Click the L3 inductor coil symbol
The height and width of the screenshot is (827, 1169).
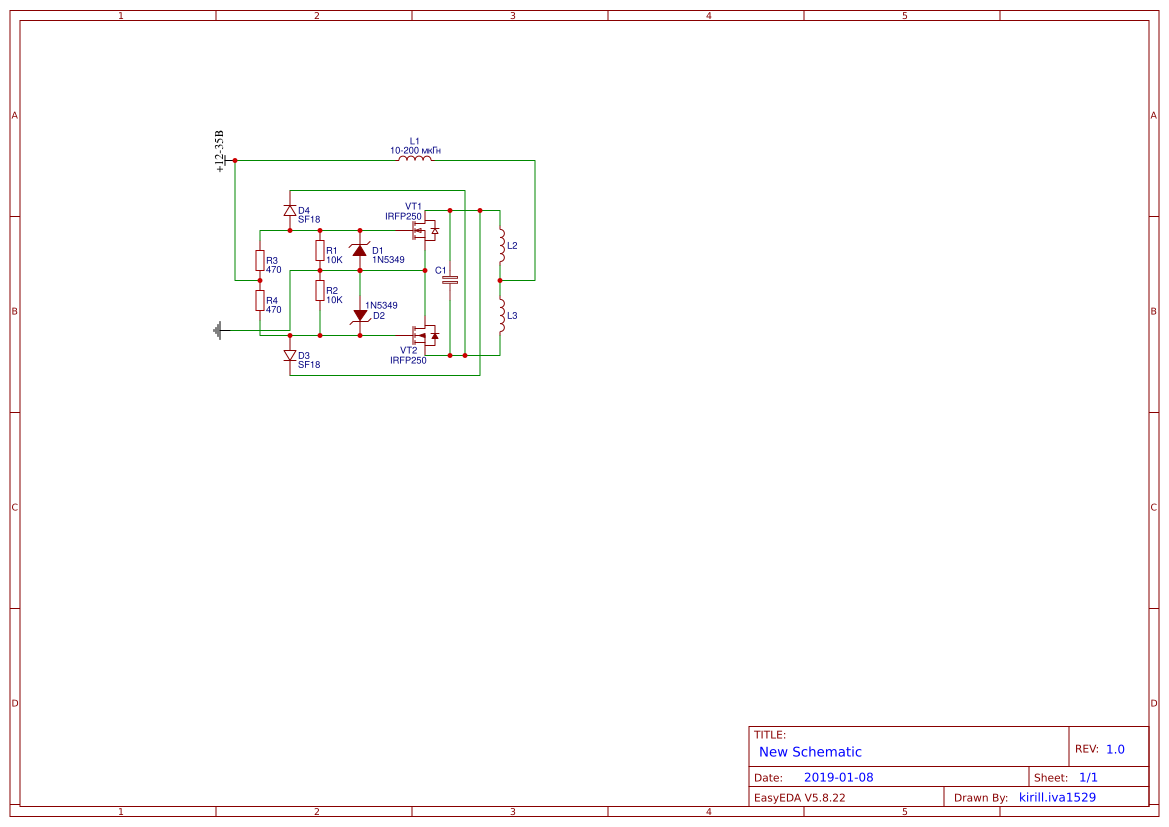tap(501, 316)
